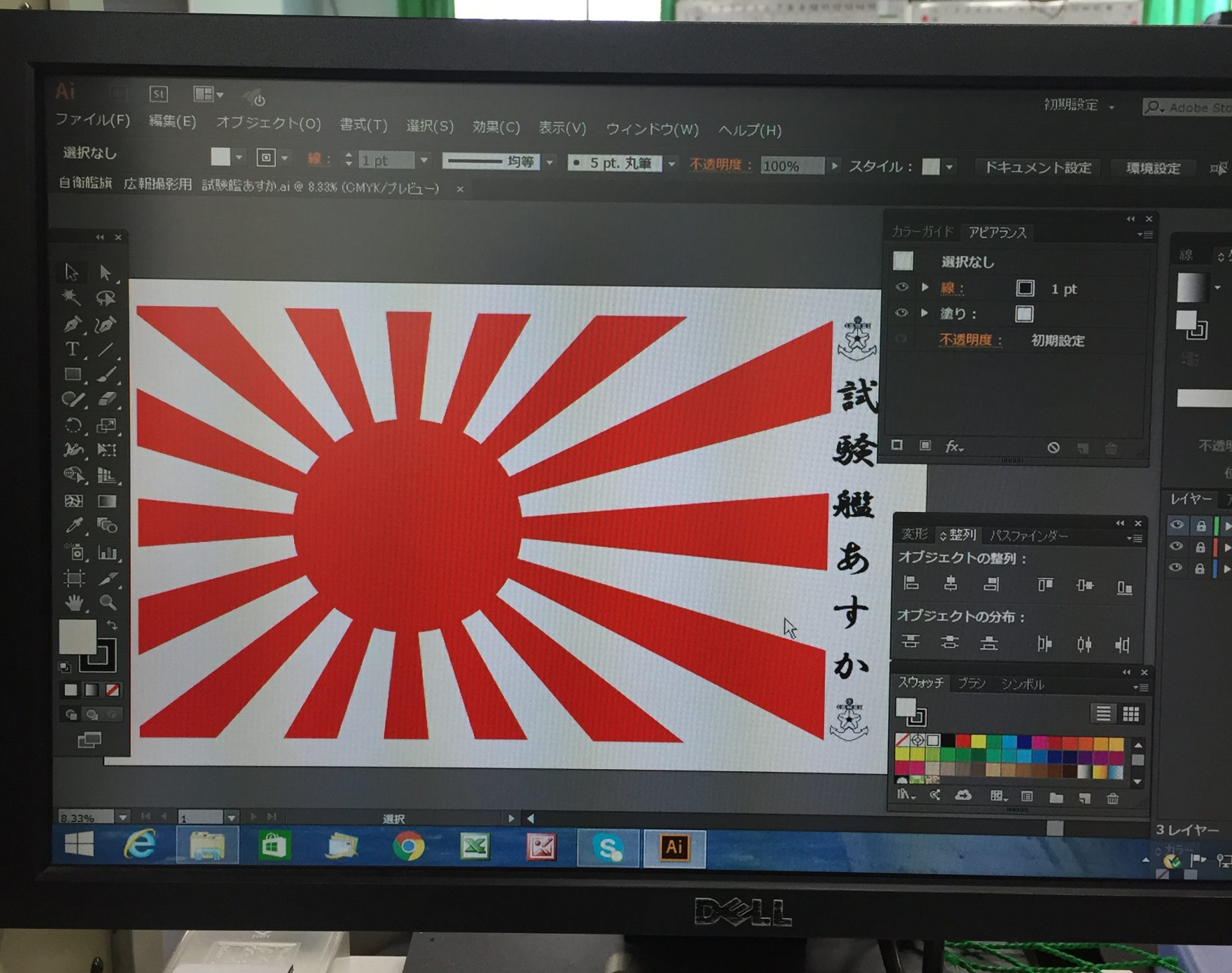
Task: Select the Direct Selection tool
Action: tap(106, 273)
